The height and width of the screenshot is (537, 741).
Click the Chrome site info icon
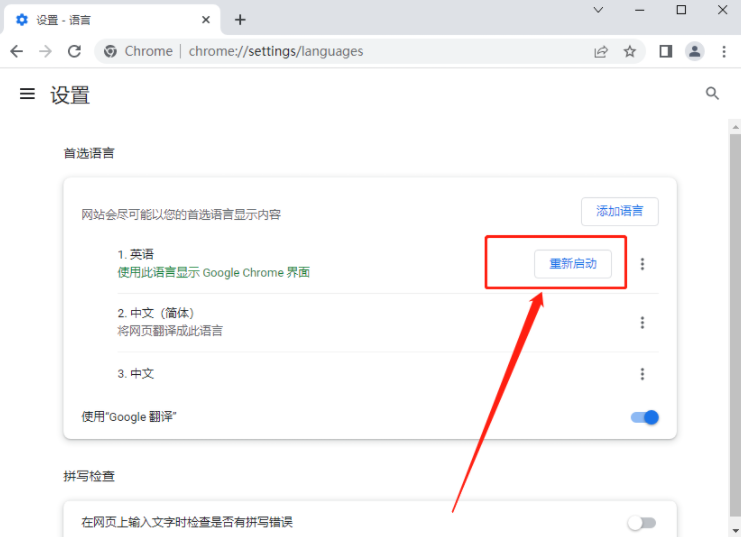(x=110, y=51)
